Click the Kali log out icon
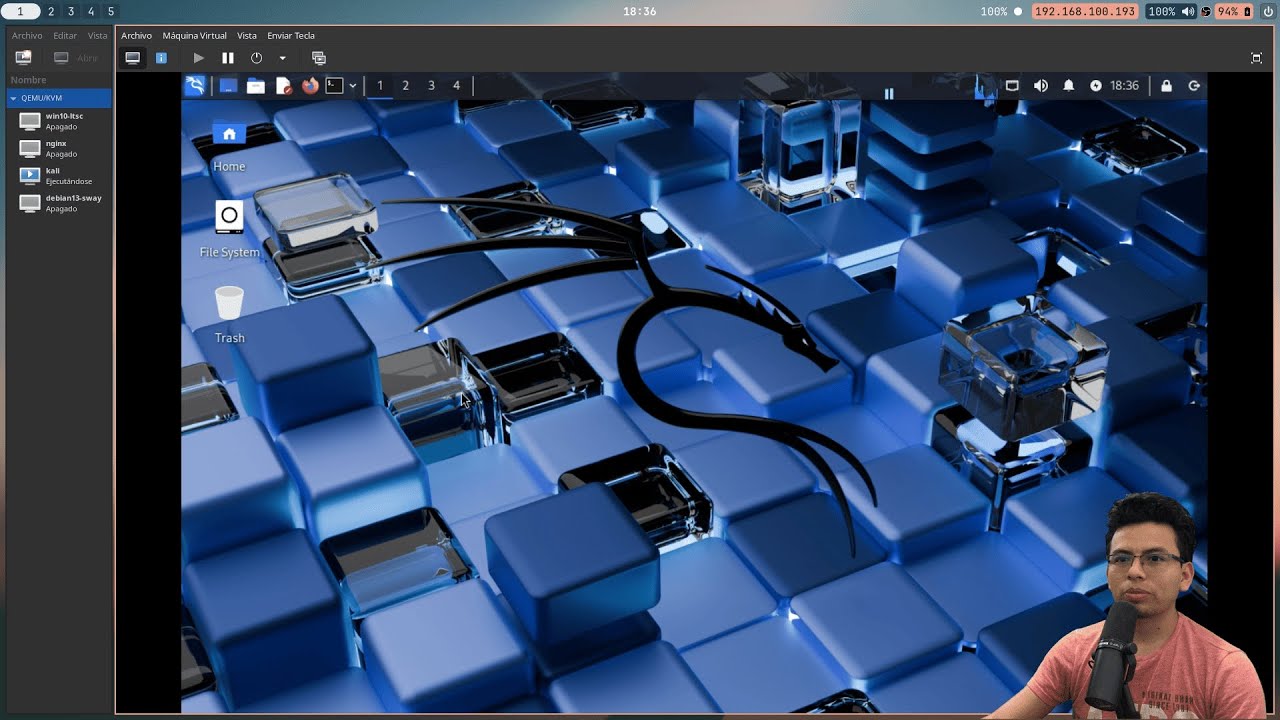The width and height of the screenshot is (1280, 720). (1193, 86)
